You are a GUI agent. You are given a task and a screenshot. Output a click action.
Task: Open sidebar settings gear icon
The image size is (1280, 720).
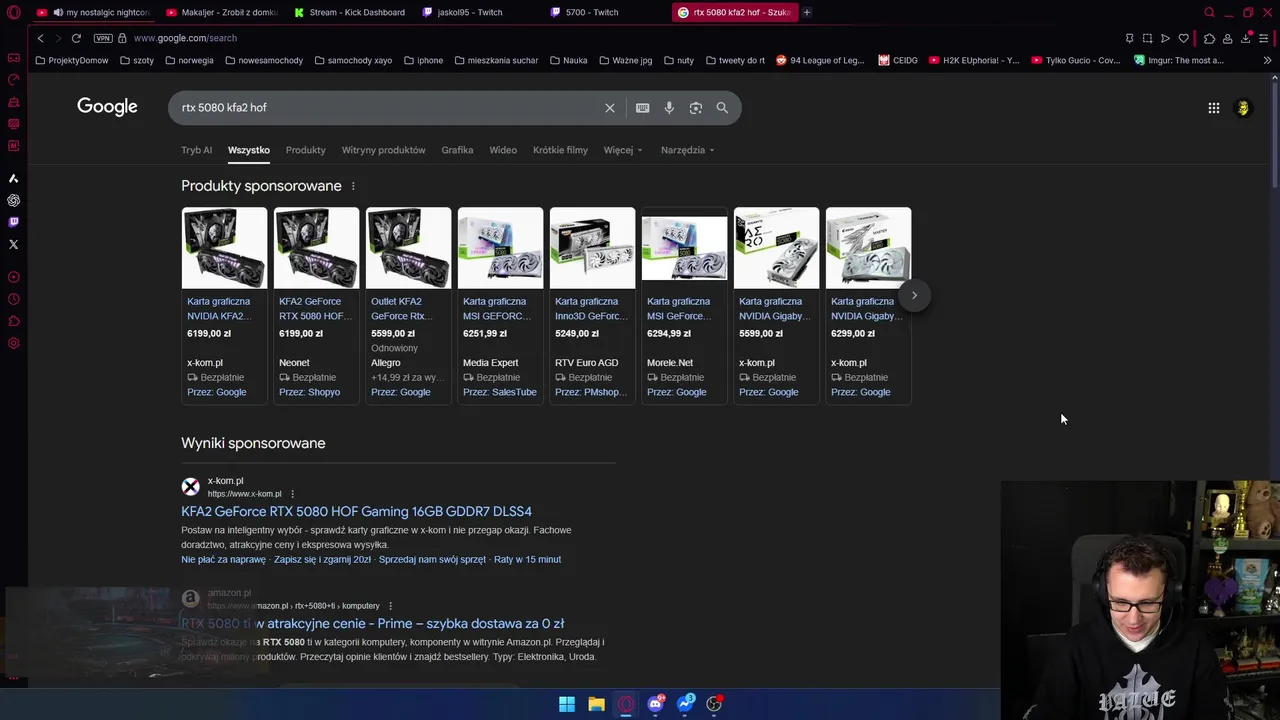coord(13,343)
